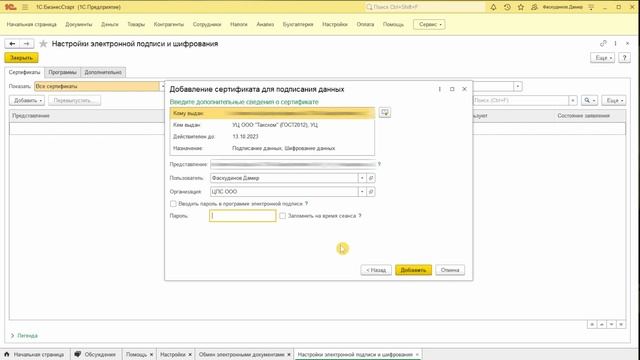Open the settings page kebab menu
The width and height of the screenshot is (640, 360).
(x=615, y=43)
